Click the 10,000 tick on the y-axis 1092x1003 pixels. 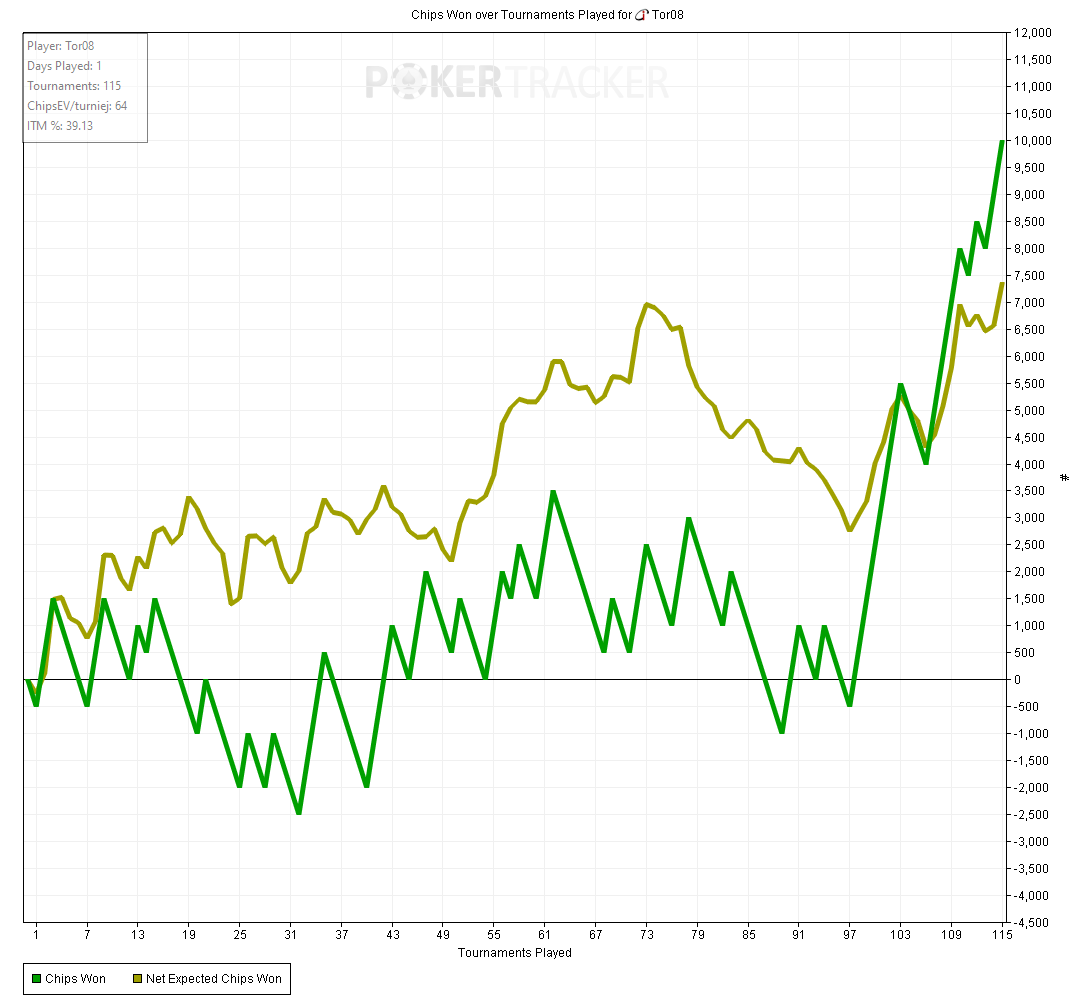point(1033,141)
